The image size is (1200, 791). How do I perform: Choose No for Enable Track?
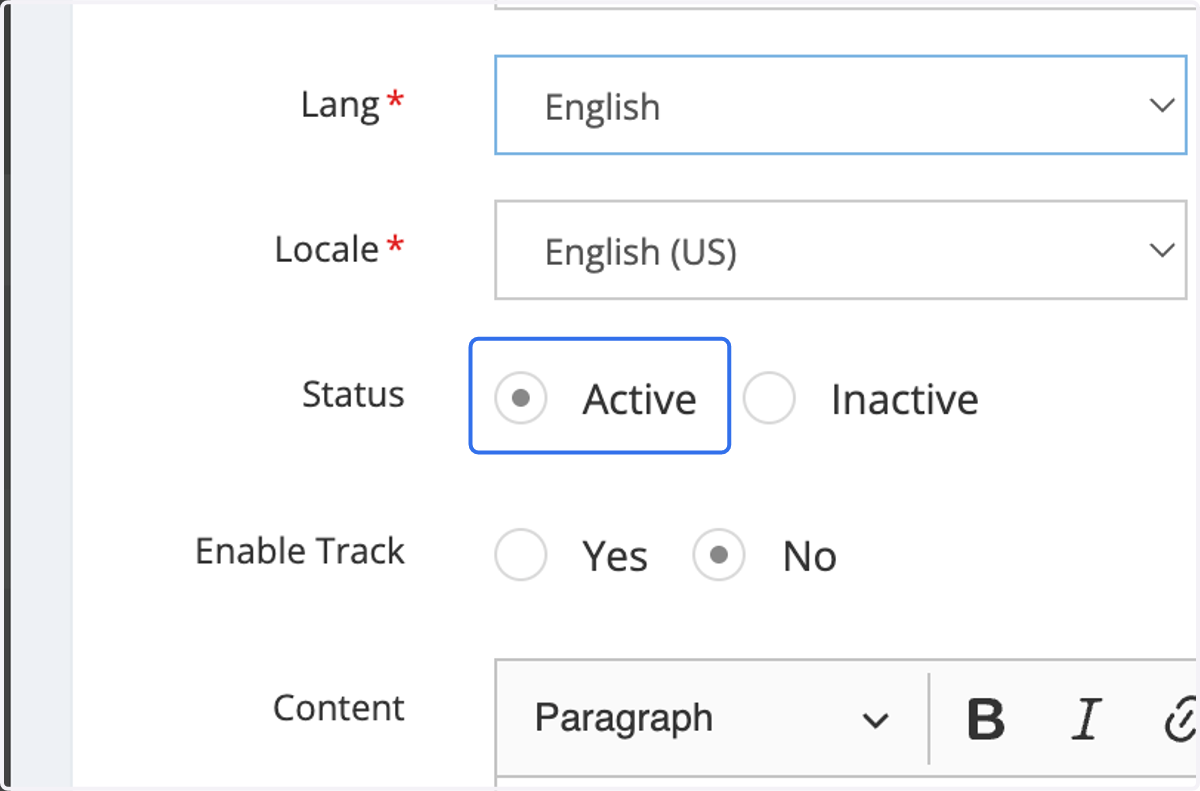point(719,555)
